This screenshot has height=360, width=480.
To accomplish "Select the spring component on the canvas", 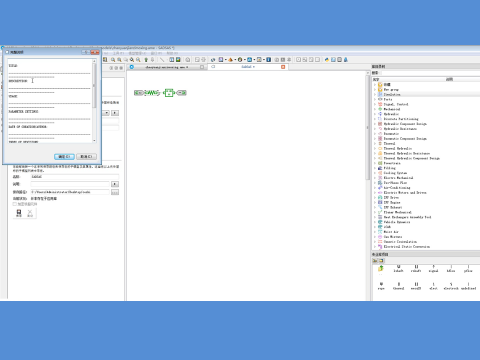I will click(151, 93).
